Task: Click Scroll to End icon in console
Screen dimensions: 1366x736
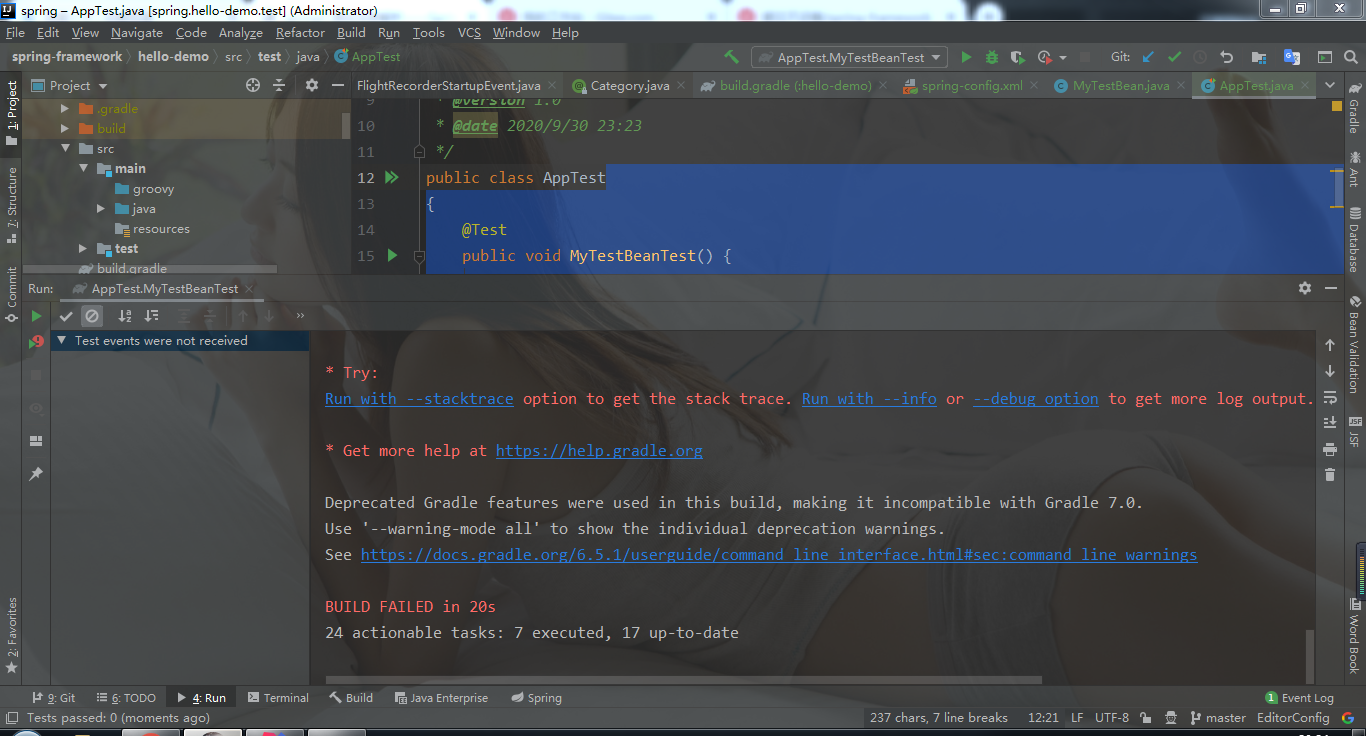Action: coord(1330,423)
